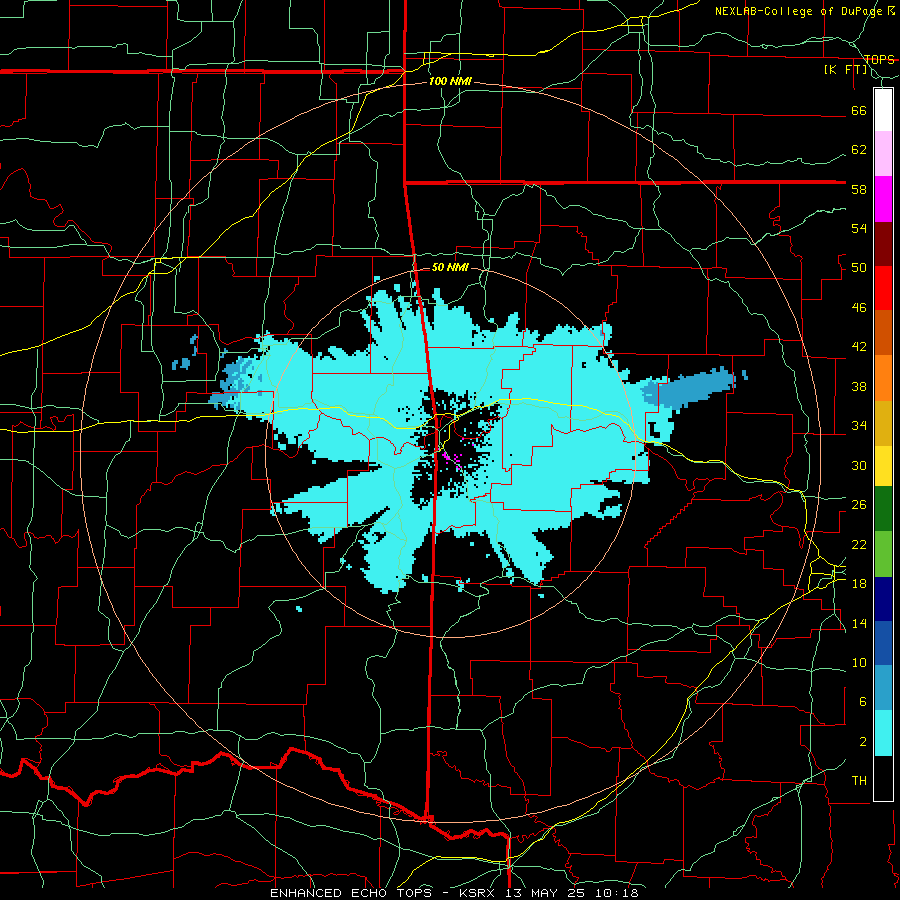Image resolution: width=900 pixels, height=900 pixels.
Task: Click the orange 42 kft legend swatch
Action: [883, 378]
